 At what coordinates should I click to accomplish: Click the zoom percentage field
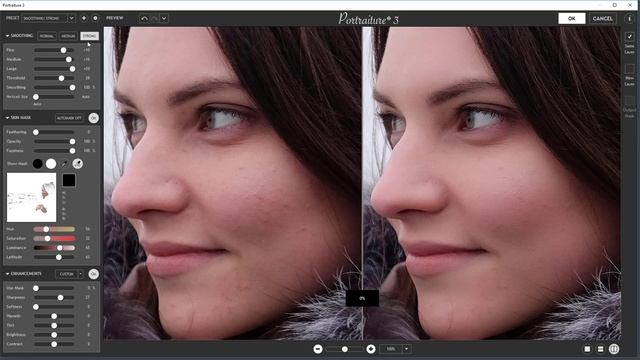(391, 349)
